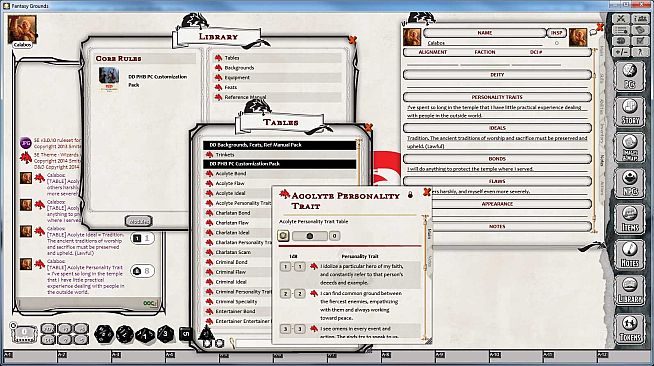
Task: Pick up the d4 triangular die
Action: tap(206, 333)
